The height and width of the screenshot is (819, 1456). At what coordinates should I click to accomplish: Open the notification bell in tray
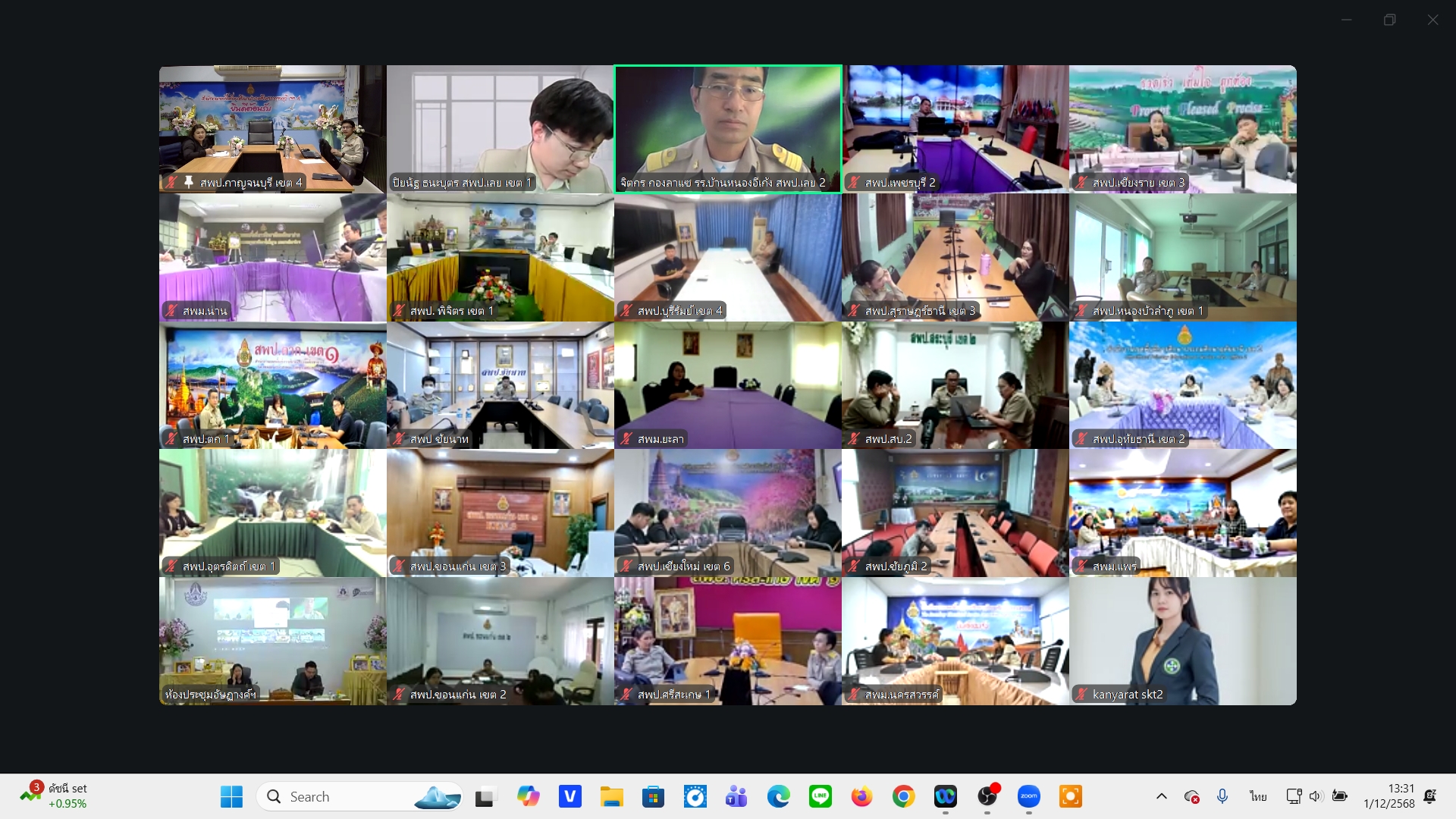coord(1430,796)
